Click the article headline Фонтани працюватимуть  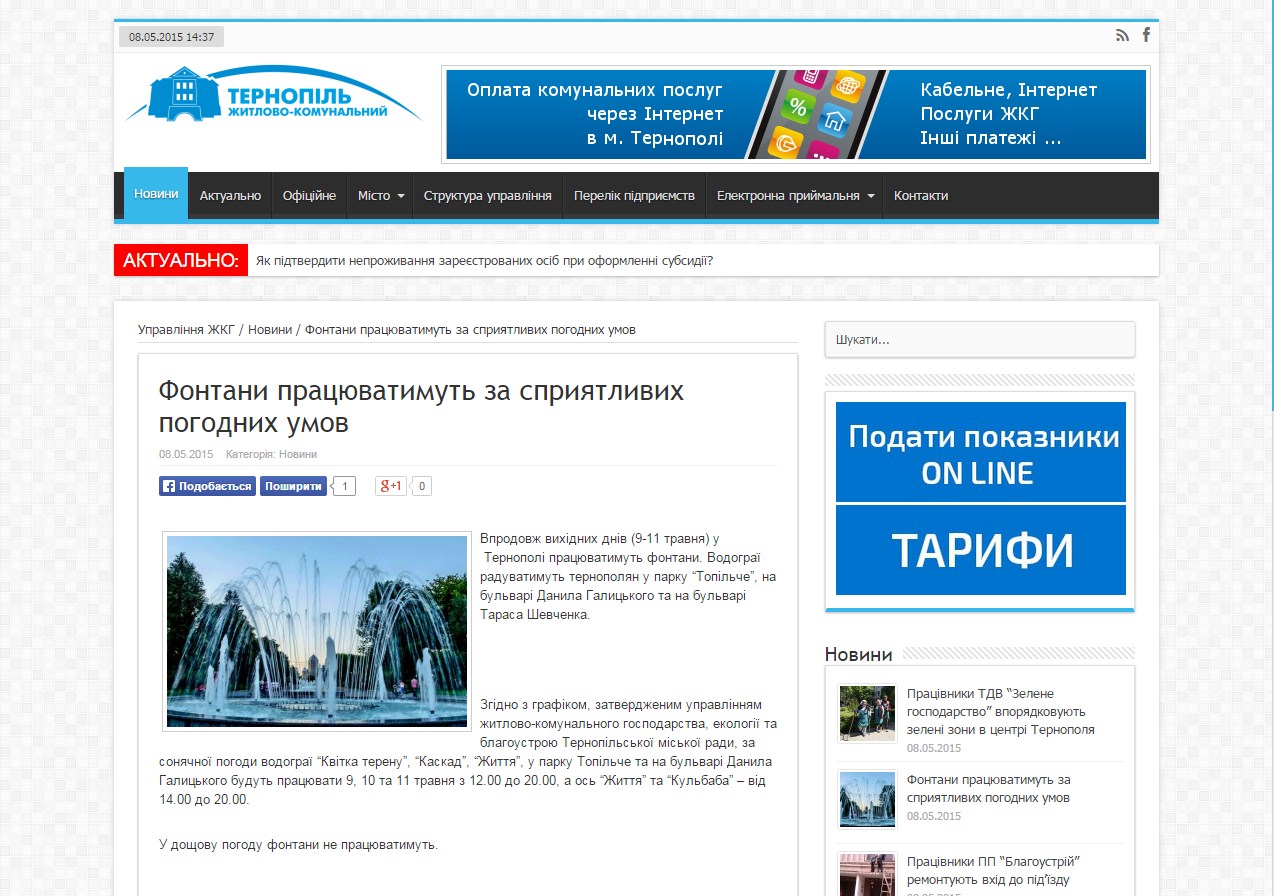tap(421, 406)
